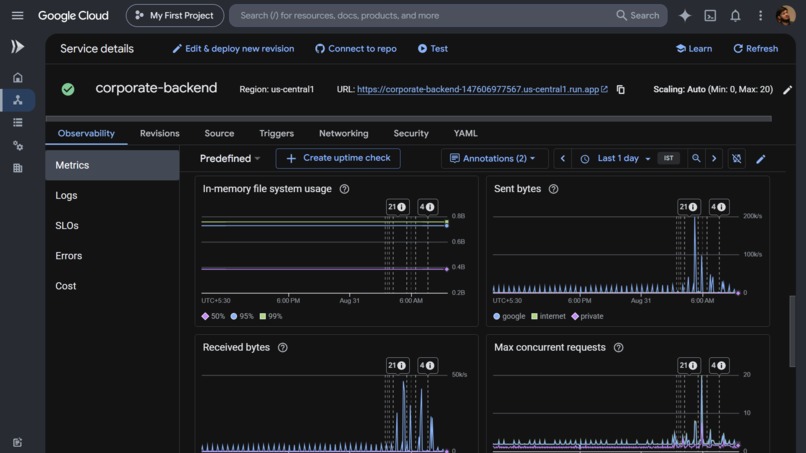Viewport: 806px width, 453px height.
Task: Click the edit dashboard pencil icon
Action: pos(761,159)
